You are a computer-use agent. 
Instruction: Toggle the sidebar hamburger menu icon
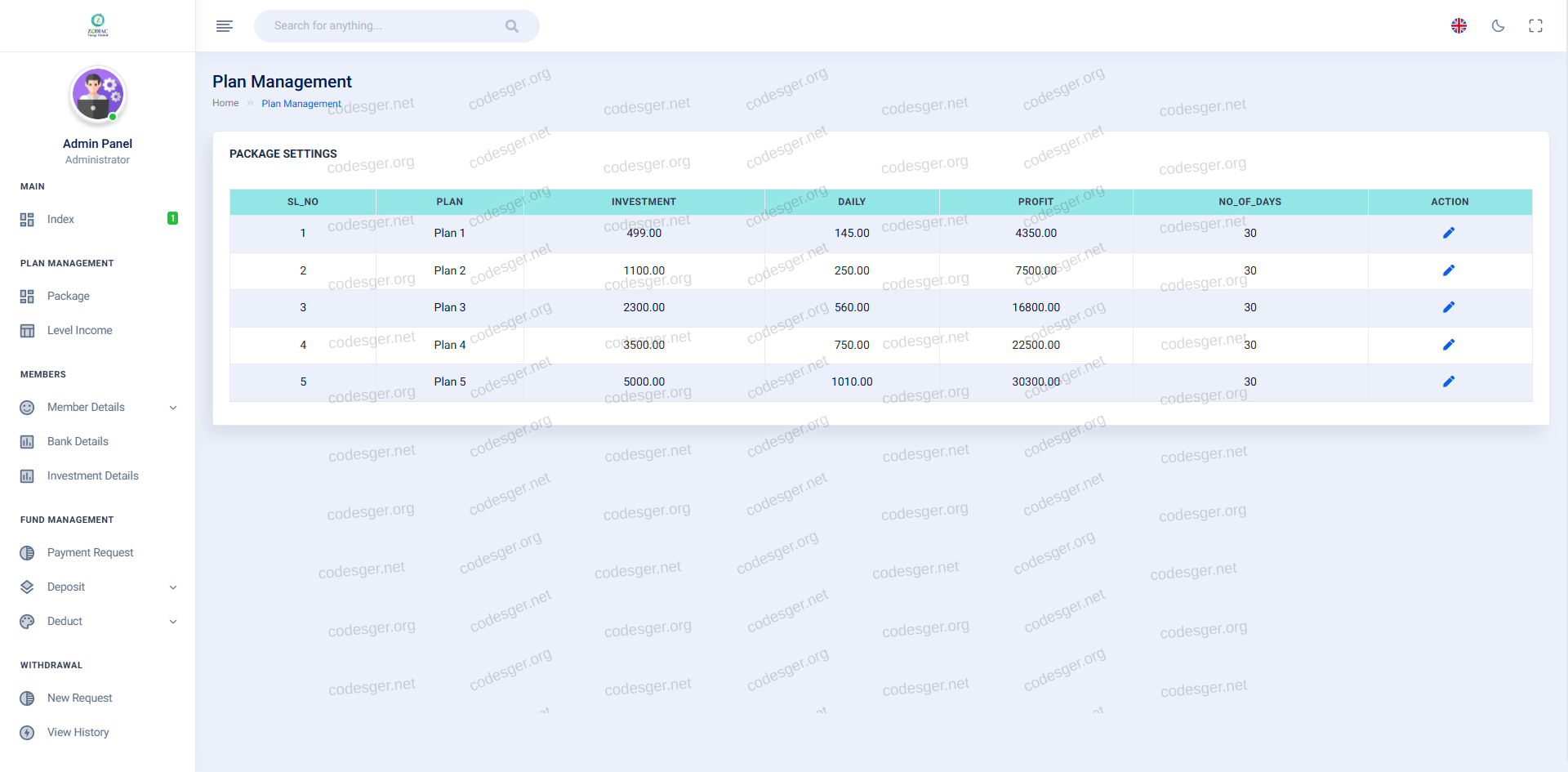225,26
